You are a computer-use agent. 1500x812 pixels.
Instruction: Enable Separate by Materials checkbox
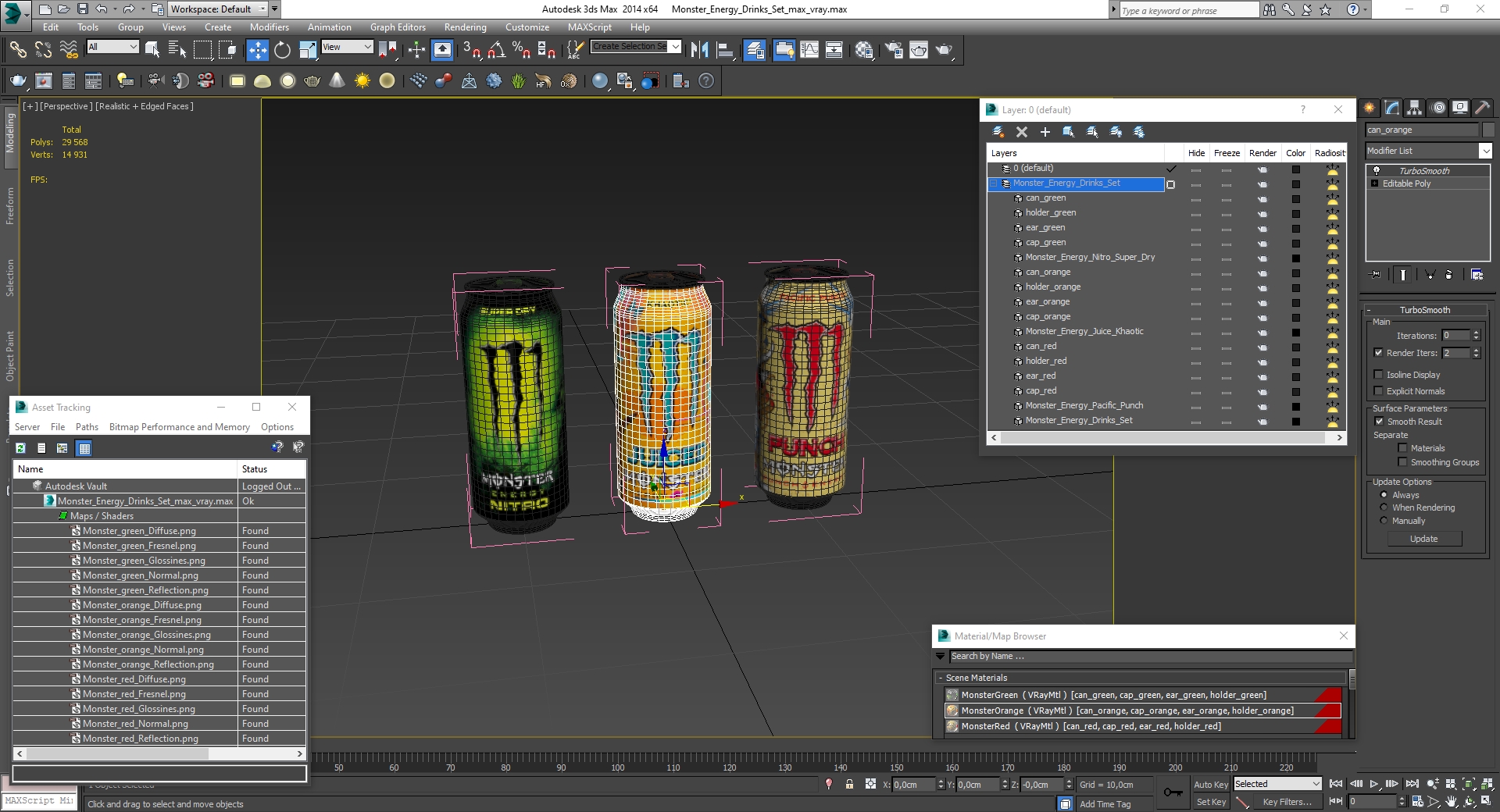pos(1402,448)
